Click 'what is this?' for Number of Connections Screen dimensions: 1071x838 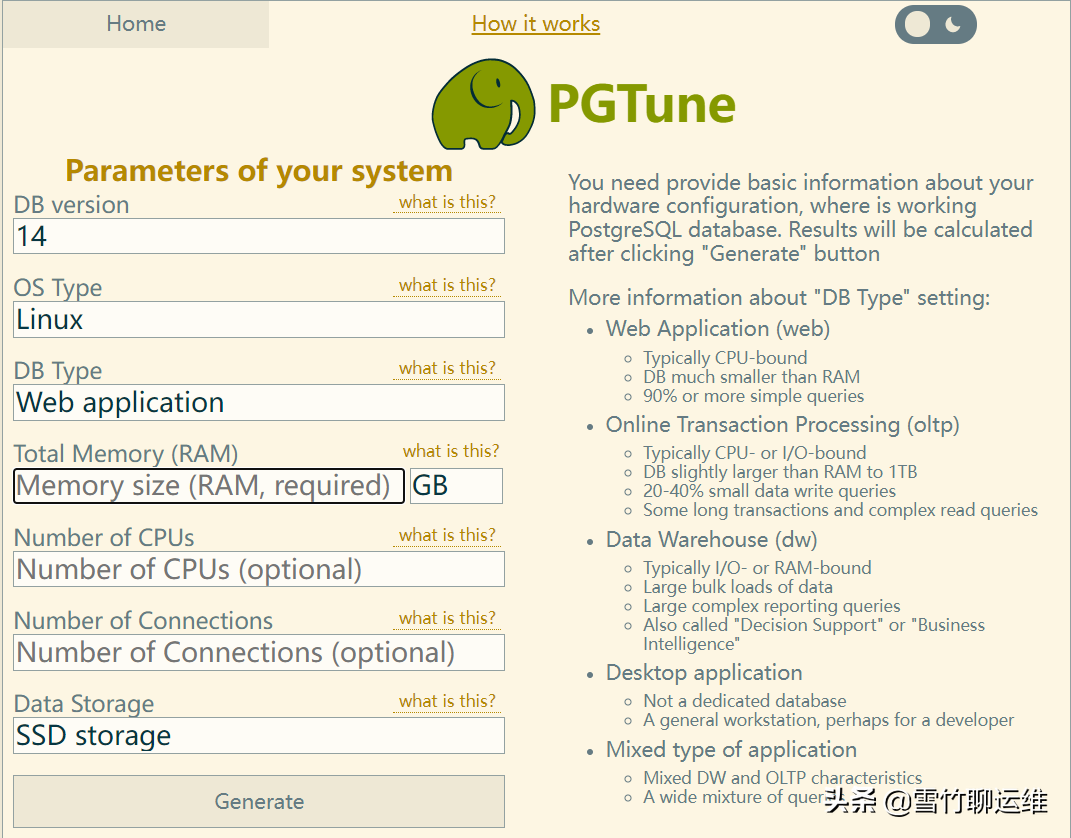point(447,618)
